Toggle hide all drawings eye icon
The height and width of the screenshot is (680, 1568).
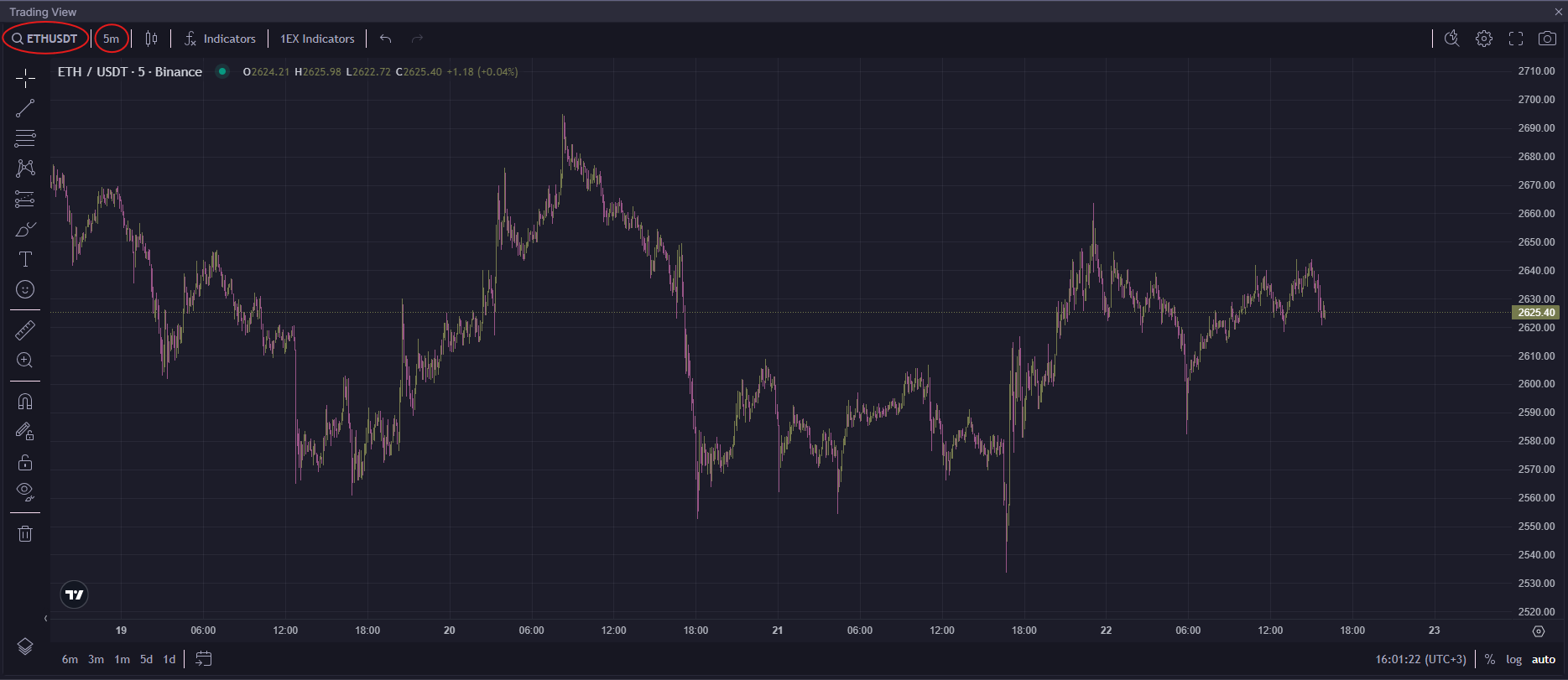[25, 491]
